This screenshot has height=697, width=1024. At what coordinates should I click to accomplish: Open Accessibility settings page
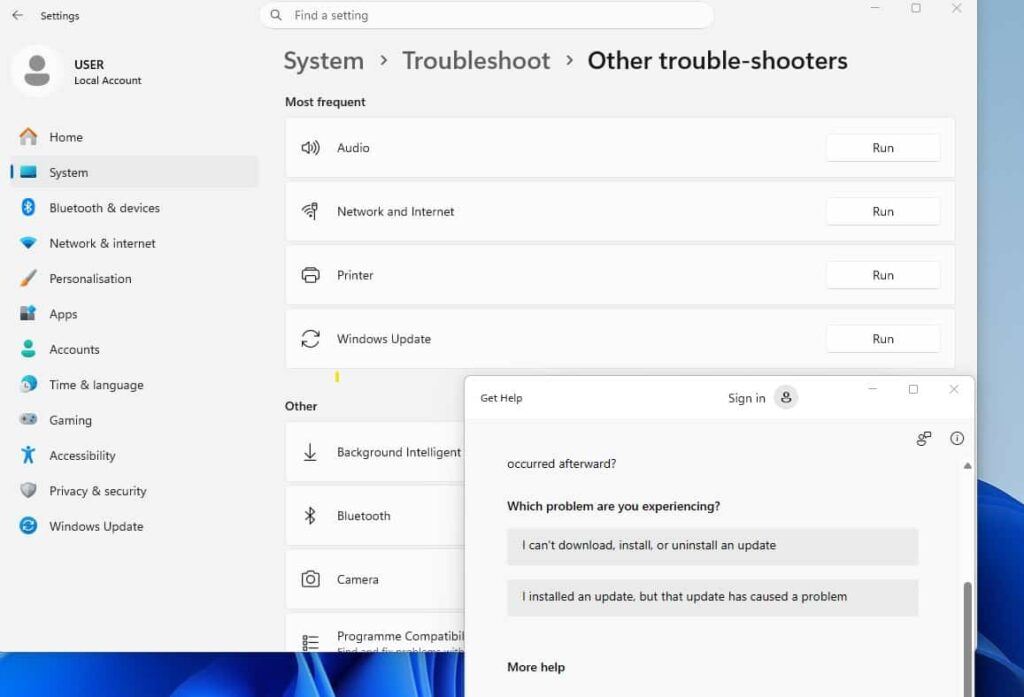(135, 455)
